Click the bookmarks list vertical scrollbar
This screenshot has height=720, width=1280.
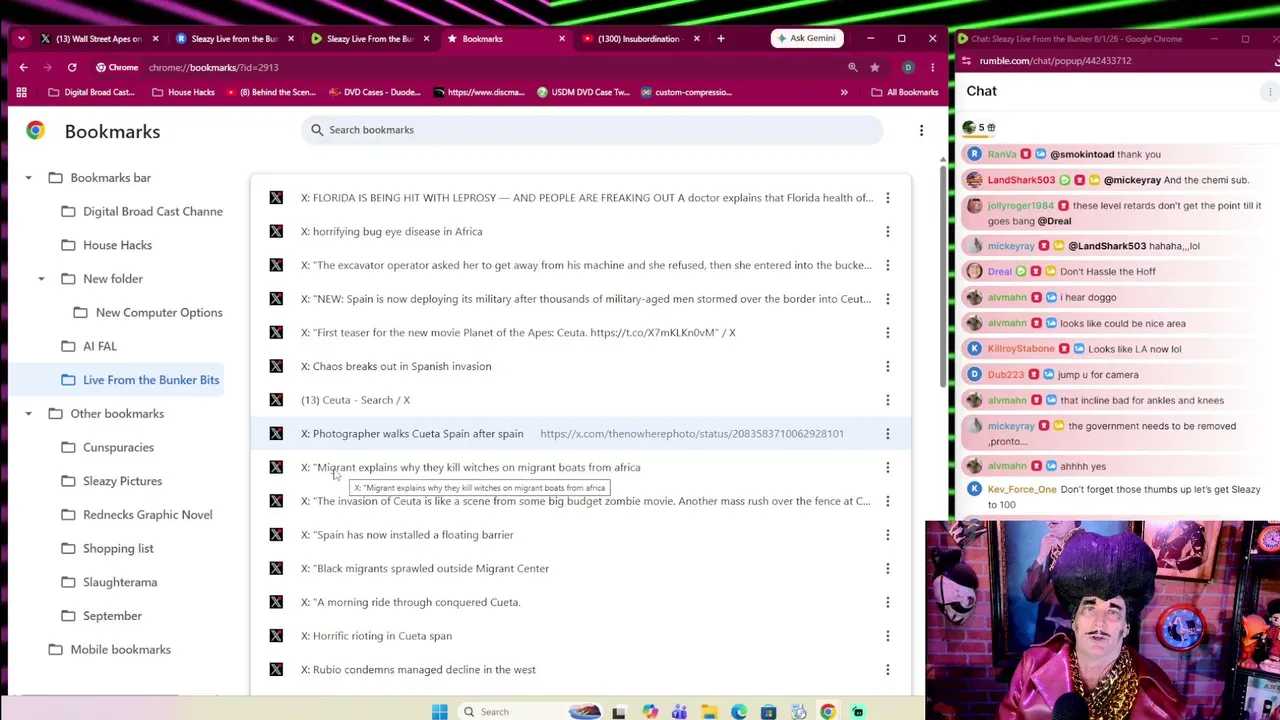tap(942, 275)
